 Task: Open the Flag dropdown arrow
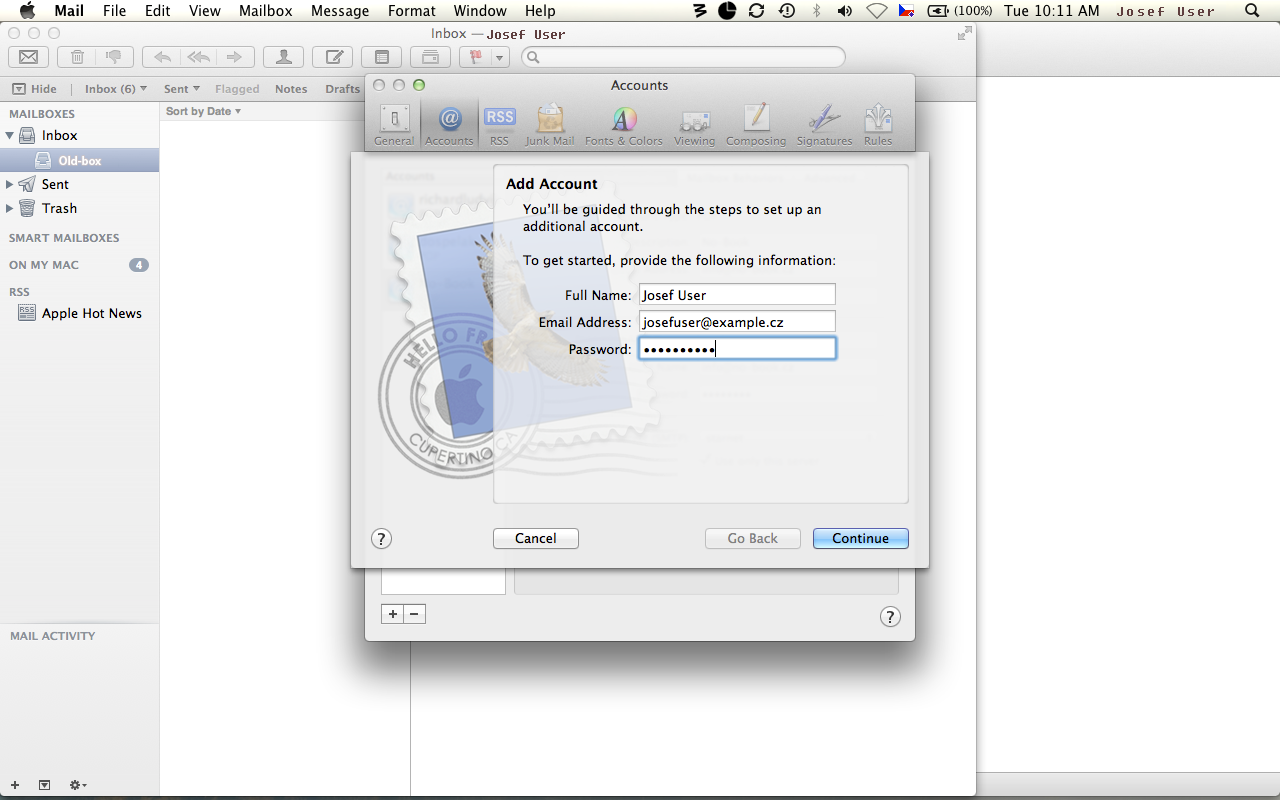500,57
